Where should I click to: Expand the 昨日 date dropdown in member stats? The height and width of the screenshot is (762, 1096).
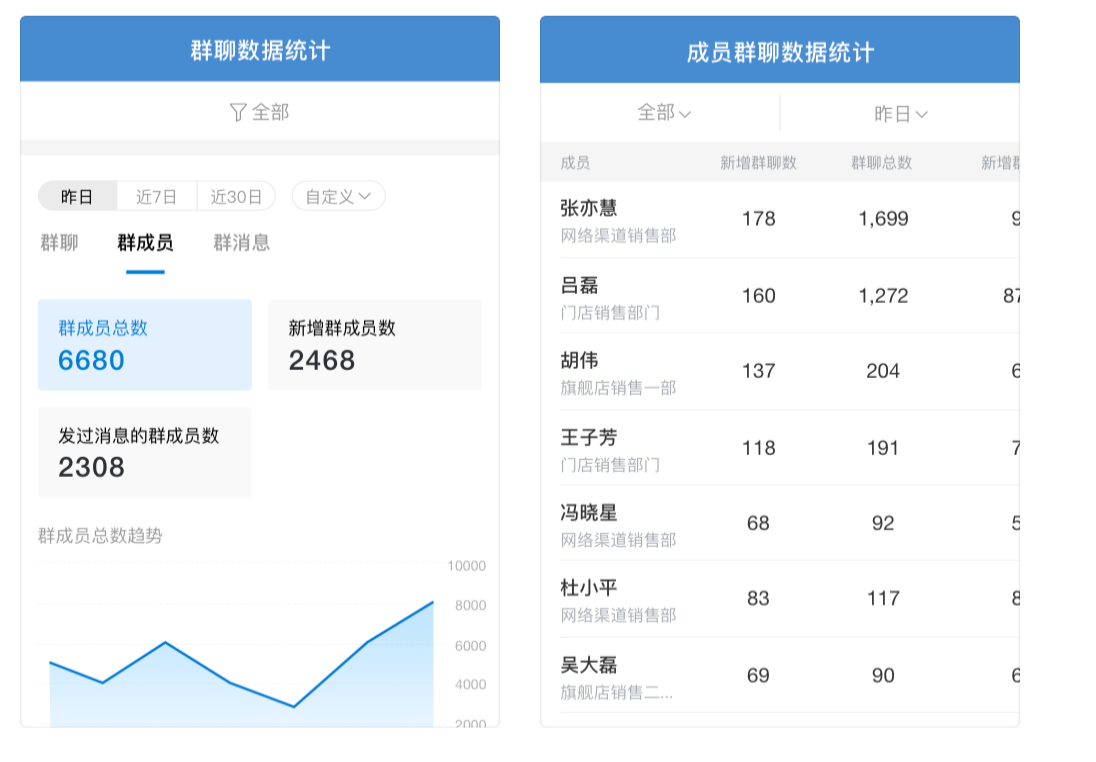click(x=900, y=113)
